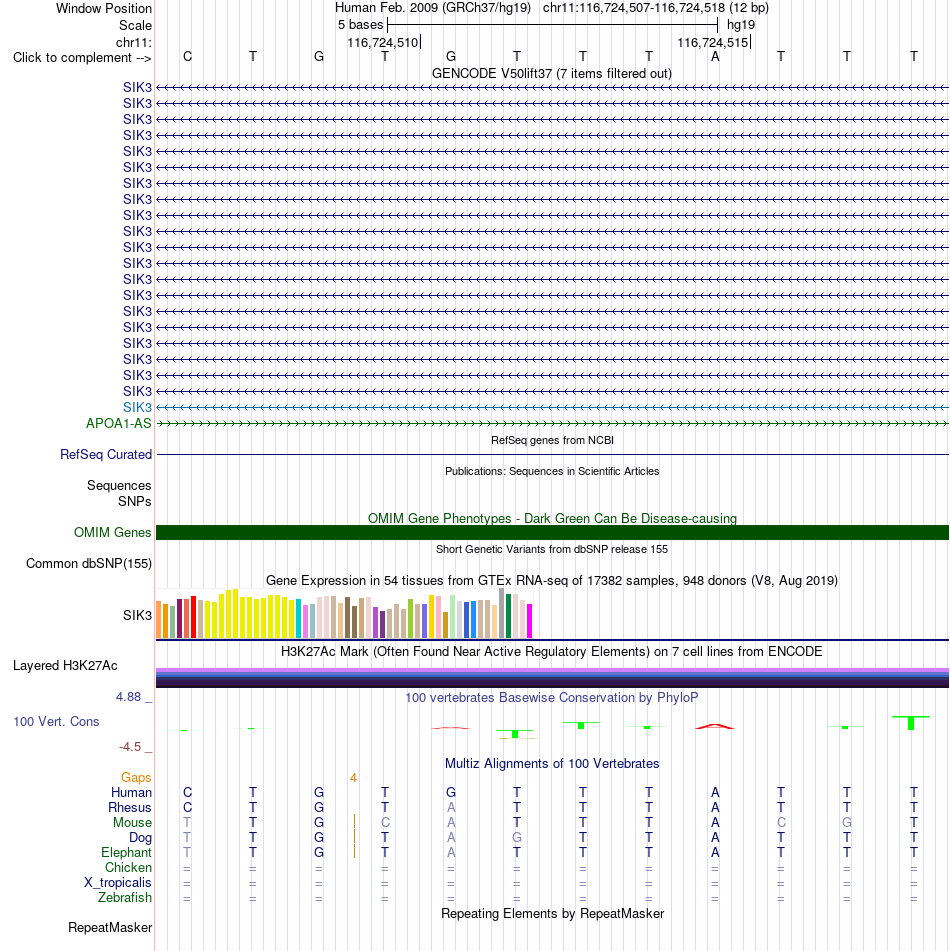Screen dimensions: 950x951
Task: Open '100 vertebrates Basewise Conservation by PhyloP' title
Action: (552, 697)
